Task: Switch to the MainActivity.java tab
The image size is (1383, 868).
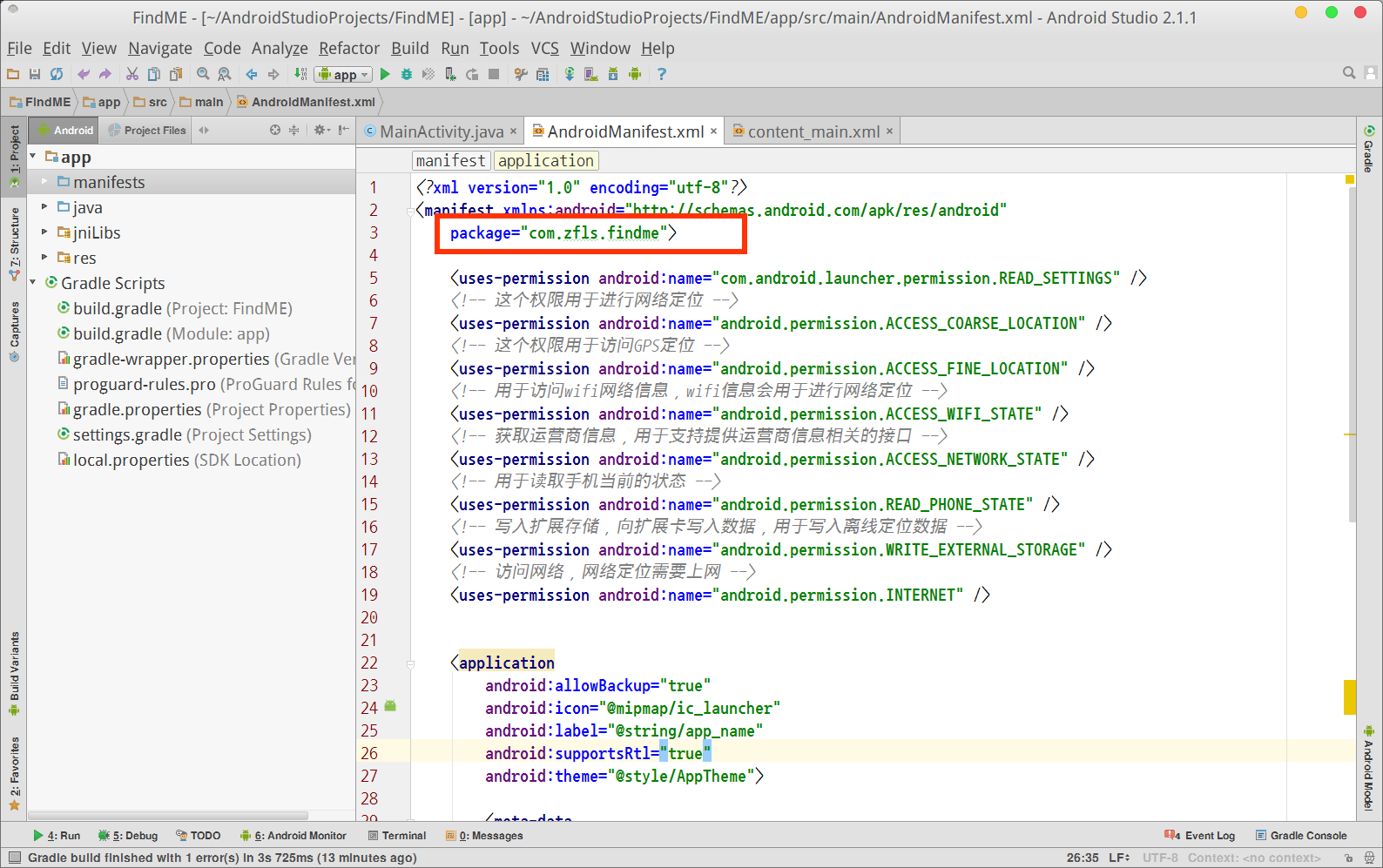Action: 441,131
